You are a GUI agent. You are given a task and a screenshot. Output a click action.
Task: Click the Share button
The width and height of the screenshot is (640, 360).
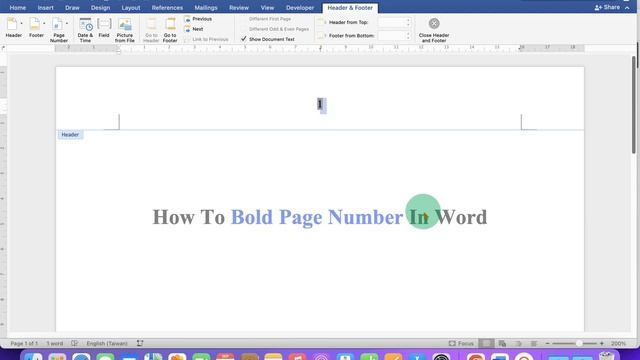click(607, 7)
